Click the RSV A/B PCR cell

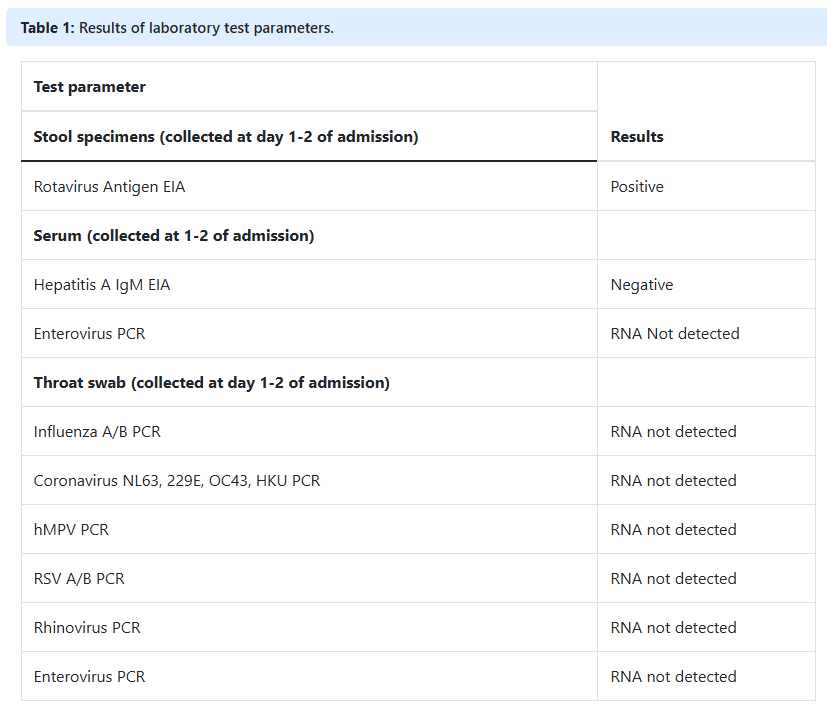pos(79,579)
